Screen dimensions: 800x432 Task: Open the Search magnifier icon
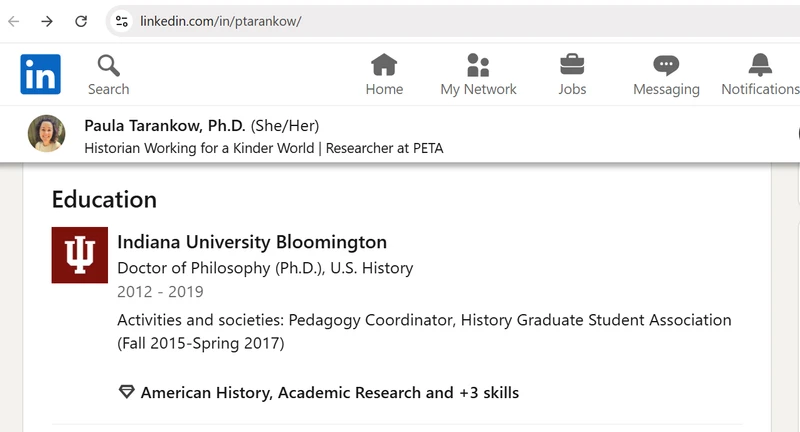tap(109, 66)
